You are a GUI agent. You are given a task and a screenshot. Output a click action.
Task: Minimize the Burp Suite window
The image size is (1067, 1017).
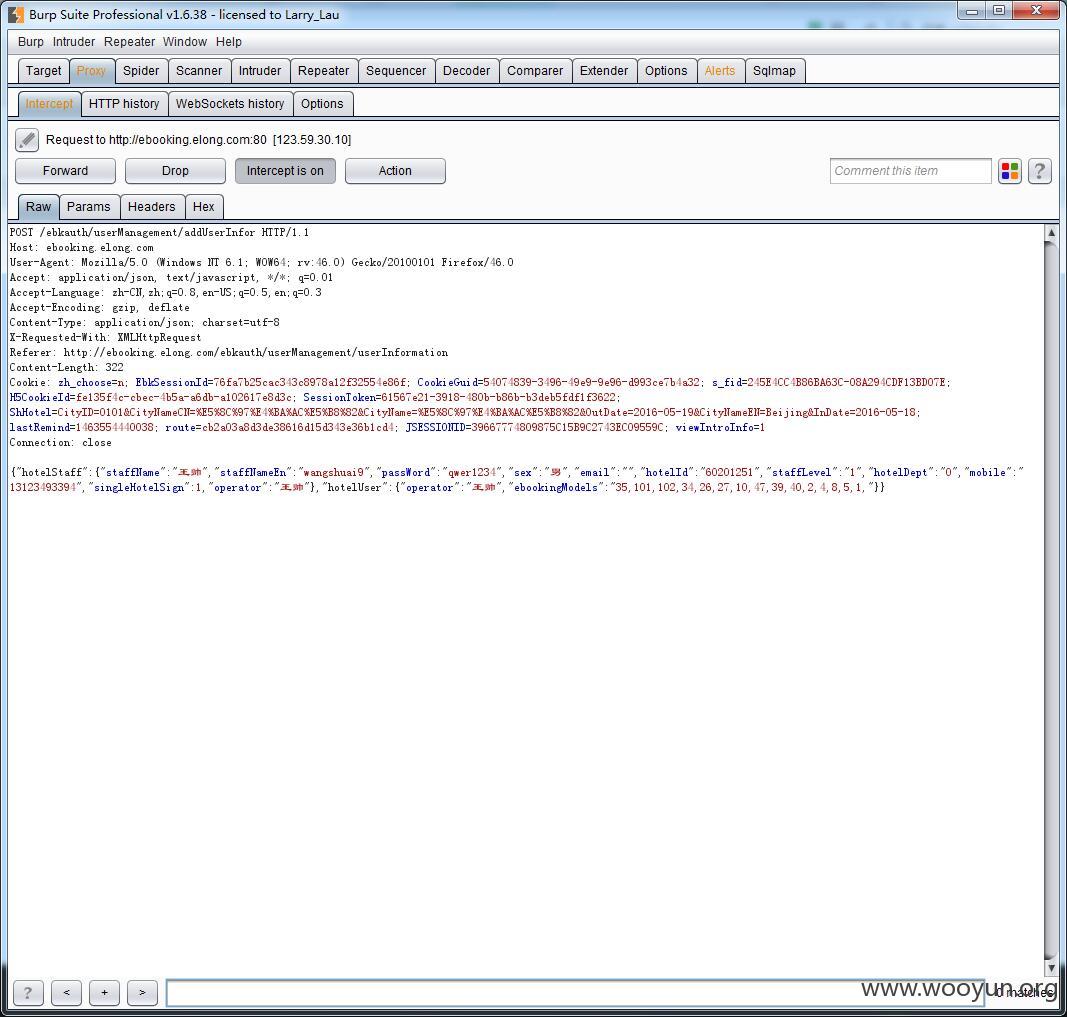[972, 11]
